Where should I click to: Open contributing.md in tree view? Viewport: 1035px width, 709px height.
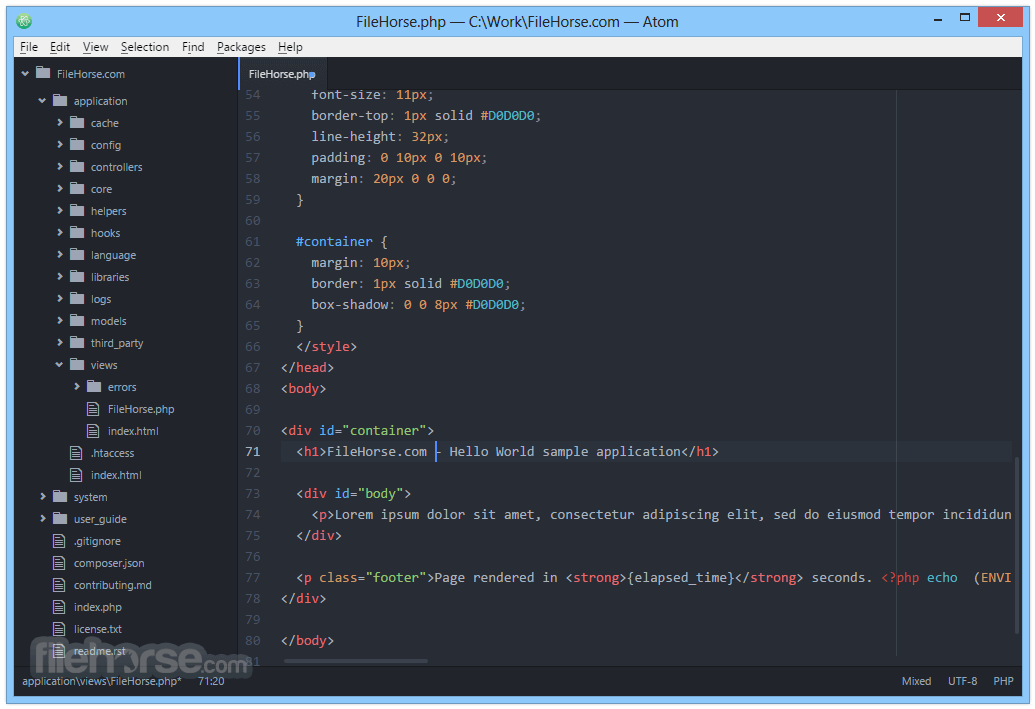click(112, 585)
